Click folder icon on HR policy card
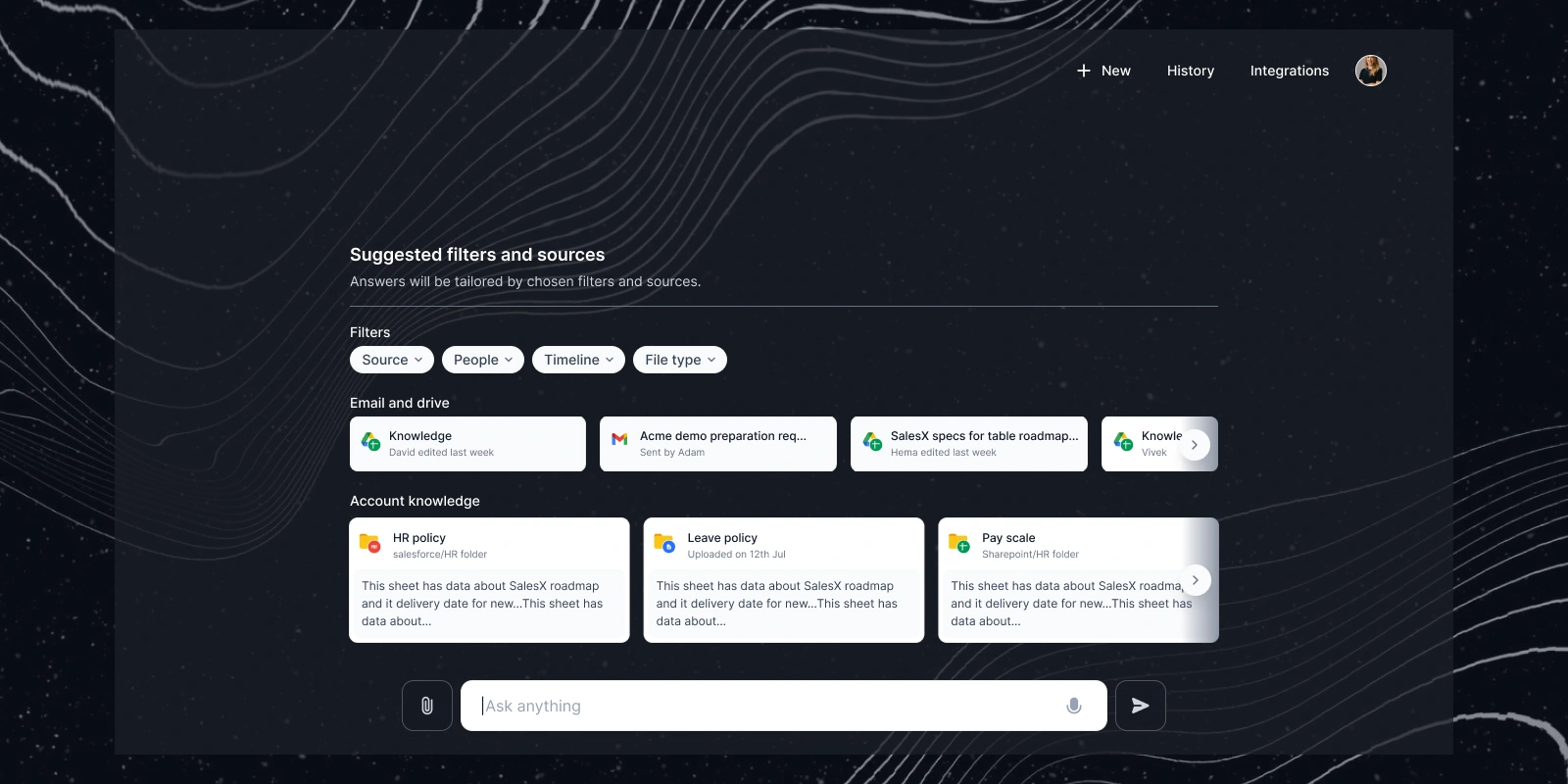The width and height of the screenshot is (1568, 784). [370, 543]
